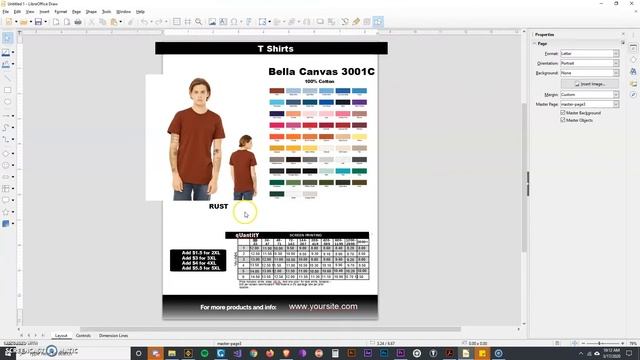Switch to the Controls layer tab

coord(83,336)
